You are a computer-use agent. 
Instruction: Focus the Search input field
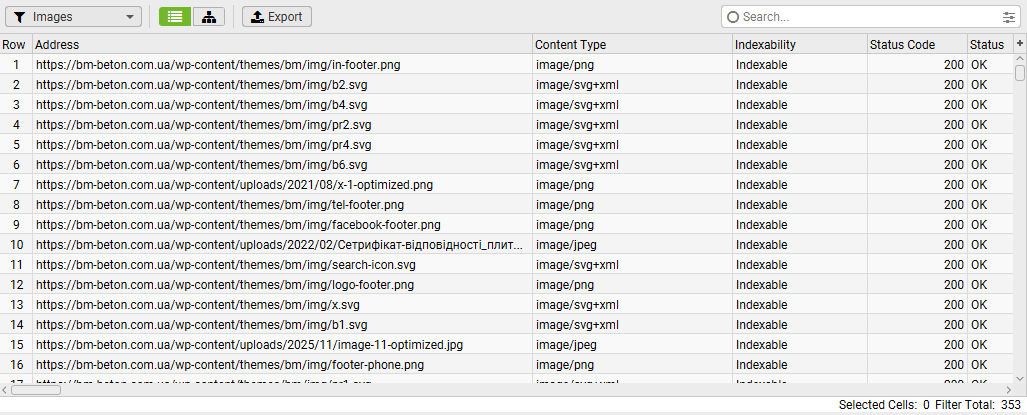868,17
